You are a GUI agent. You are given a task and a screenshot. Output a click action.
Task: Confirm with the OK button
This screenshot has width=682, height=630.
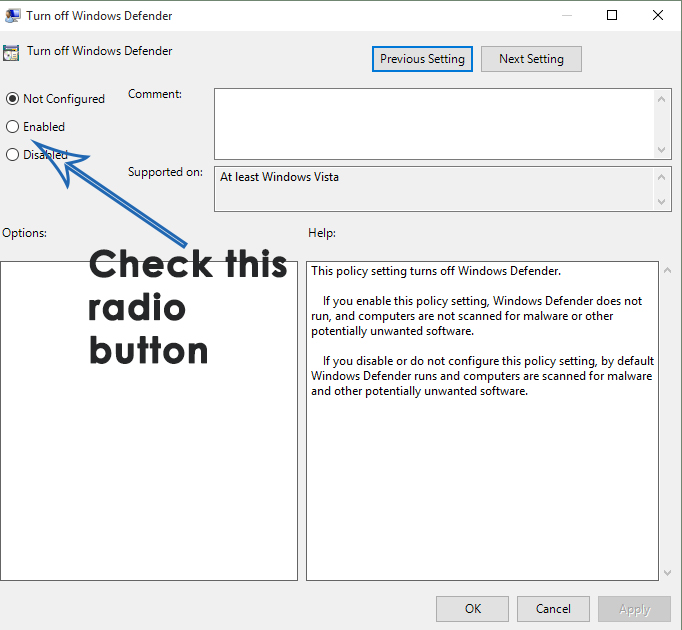click(472, 609)
